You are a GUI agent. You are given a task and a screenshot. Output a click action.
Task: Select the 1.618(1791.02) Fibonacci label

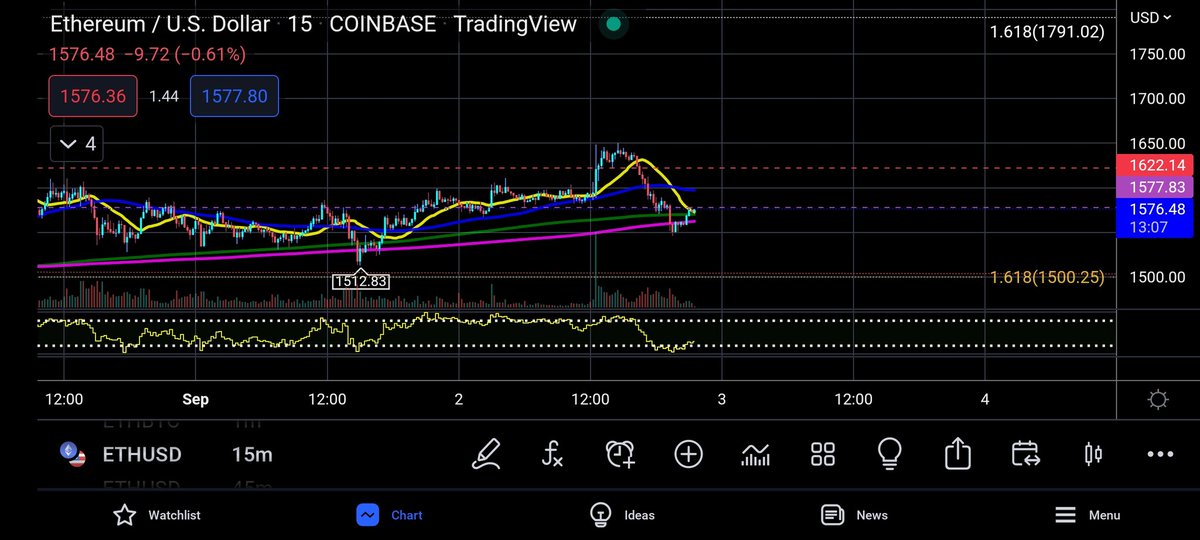pos(1047,32)
